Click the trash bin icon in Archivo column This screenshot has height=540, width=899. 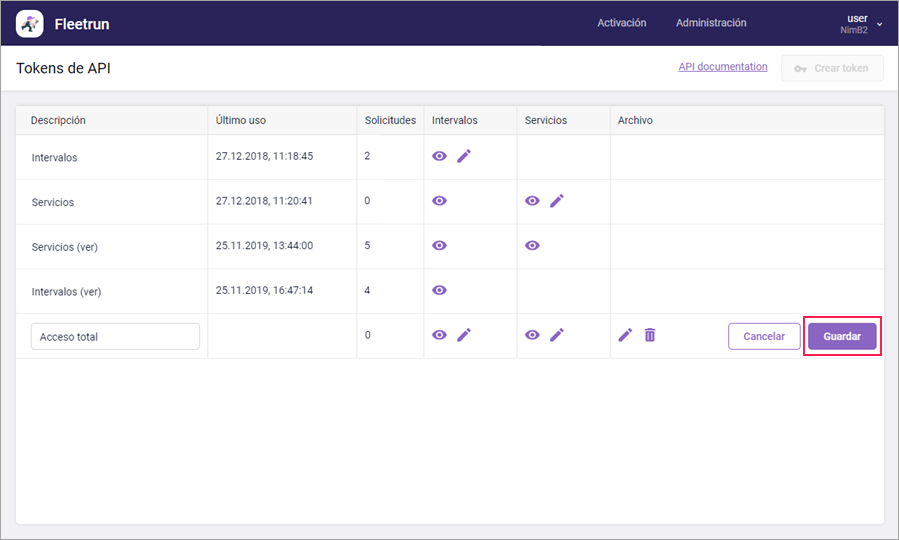point(650,335)
